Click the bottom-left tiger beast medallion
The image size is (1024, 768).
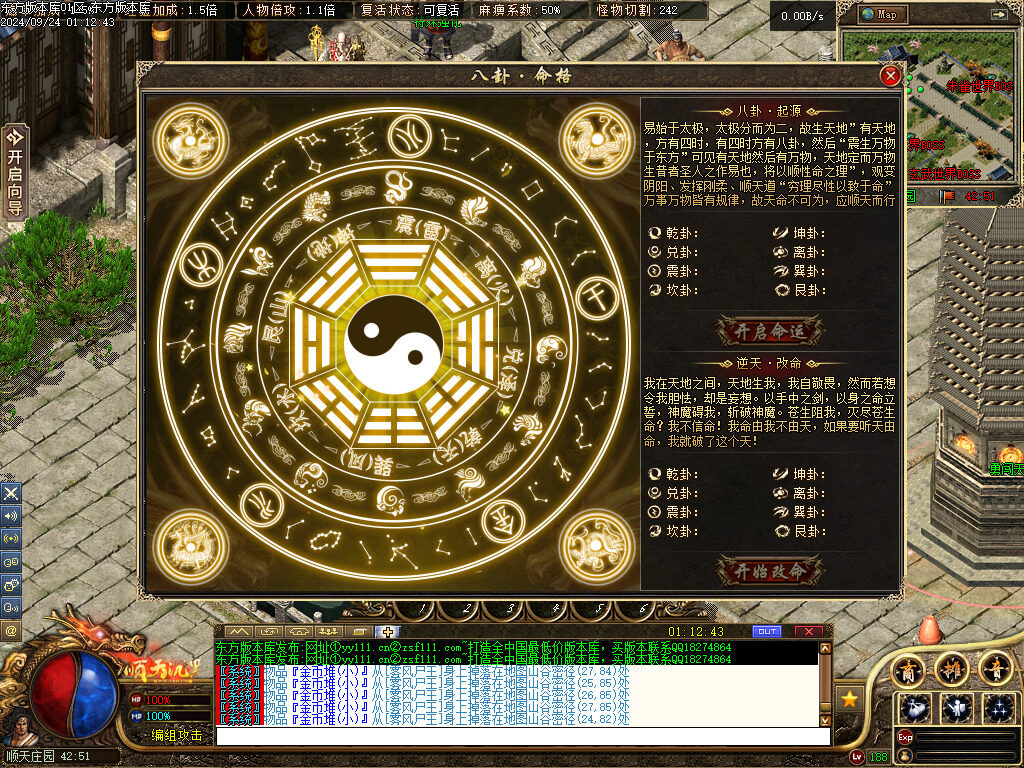191,546
